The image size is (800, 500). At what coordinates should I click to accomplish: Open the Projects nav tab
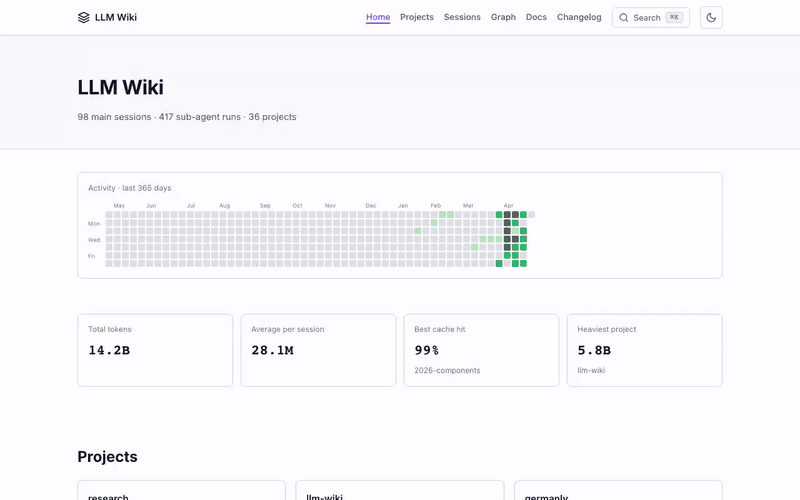(417, 17)
